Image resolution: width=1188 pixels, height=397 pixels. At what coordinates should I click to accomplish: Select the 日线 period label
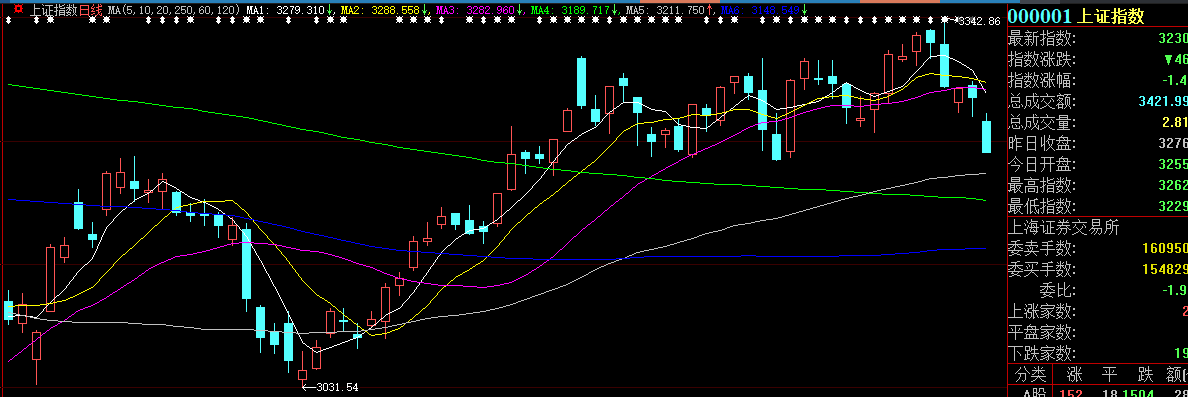click(x=91, y=10)
